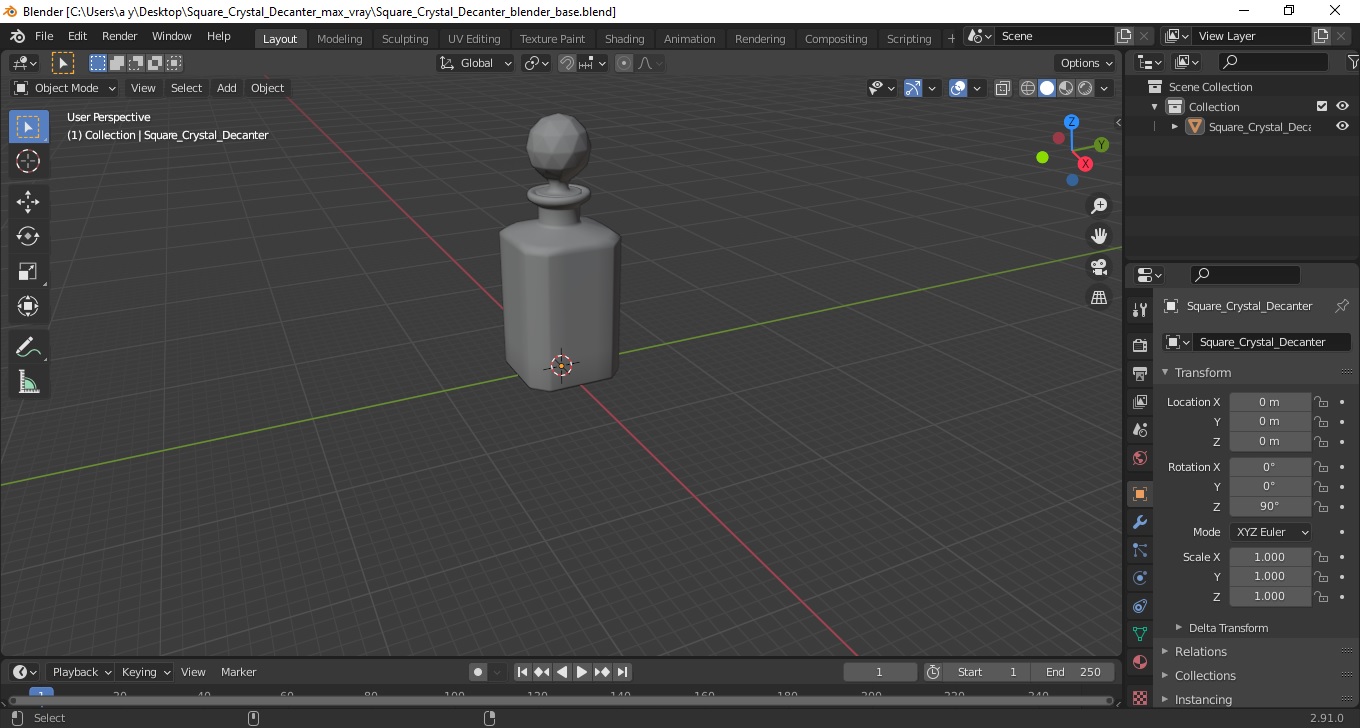Toggle Collection exclude checkbox in outliner
Screen dimensions: 1360x728
[1322, 107]
